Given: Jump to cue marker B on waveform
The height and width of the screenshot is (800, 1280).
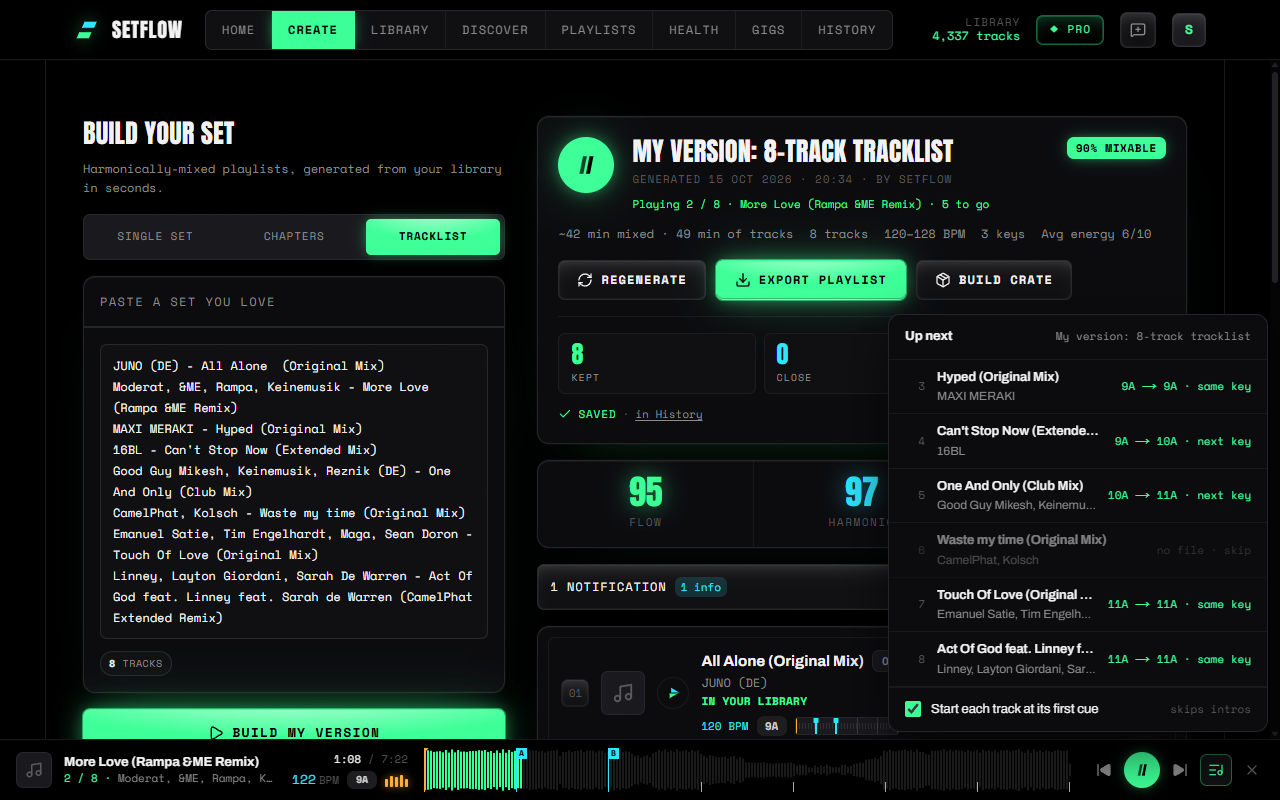Looking at the screenshot, I should [613, 754].
